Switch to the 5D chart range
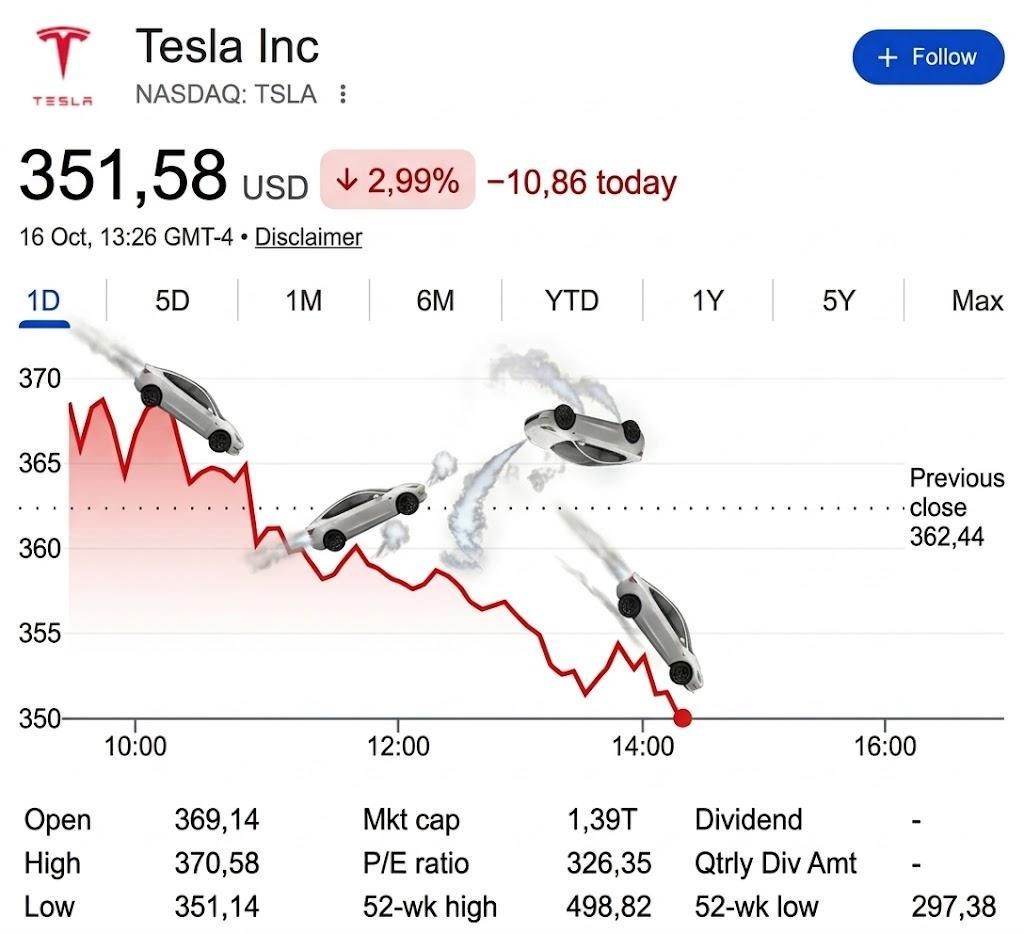The height and width of the screenshot is (934, 1024). coord(172,301)
